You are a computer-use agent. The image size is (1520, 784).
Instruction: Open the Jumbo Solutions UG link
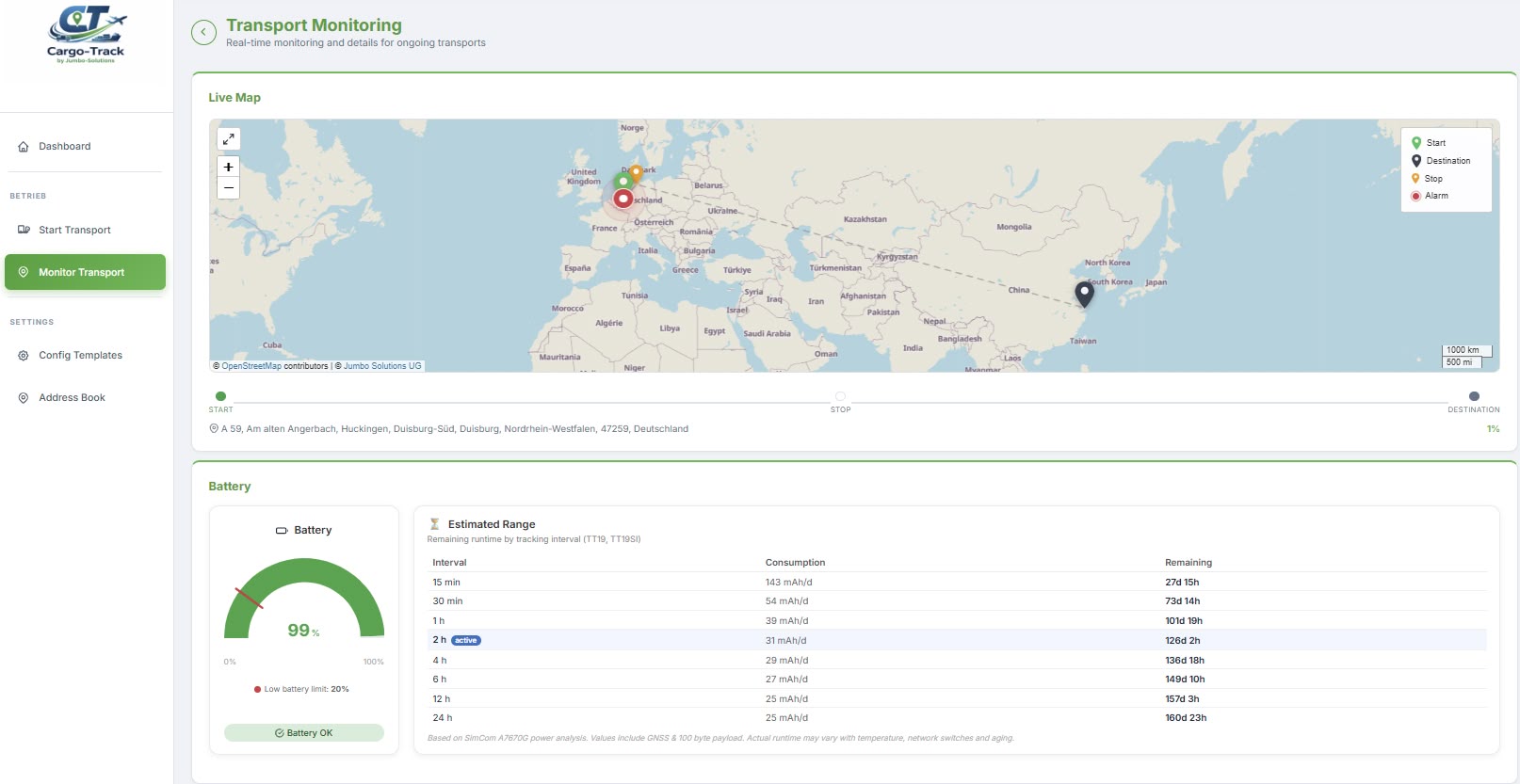coord(382,366)
